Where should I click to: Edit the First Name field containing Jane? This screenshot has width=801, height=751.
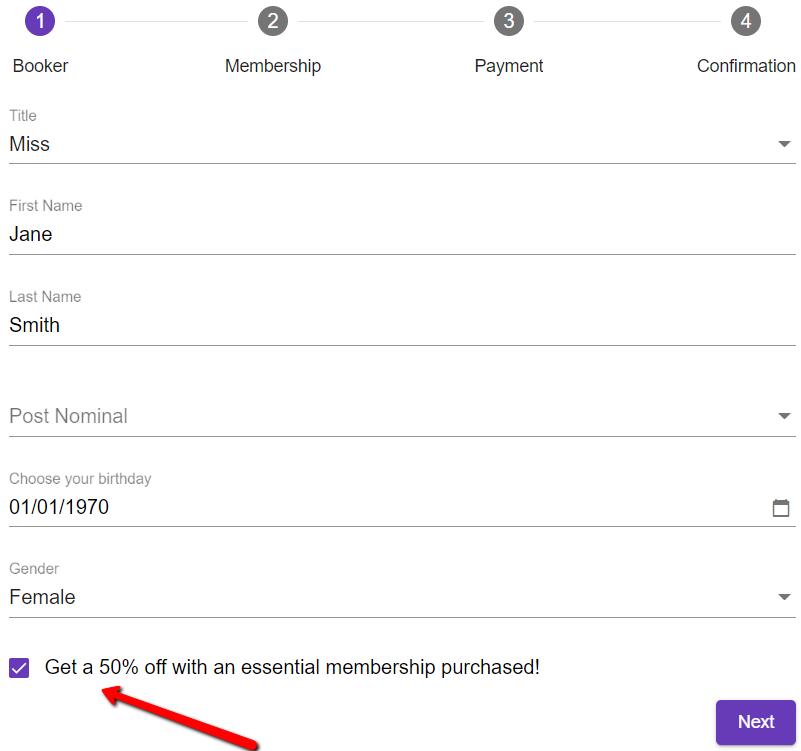click(402, 234)
